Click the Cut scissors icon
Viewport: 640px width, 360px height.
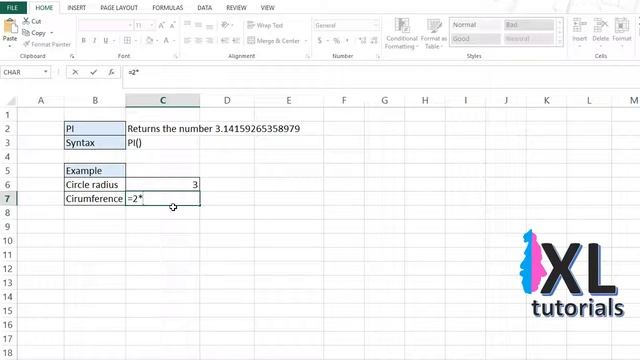27,21
